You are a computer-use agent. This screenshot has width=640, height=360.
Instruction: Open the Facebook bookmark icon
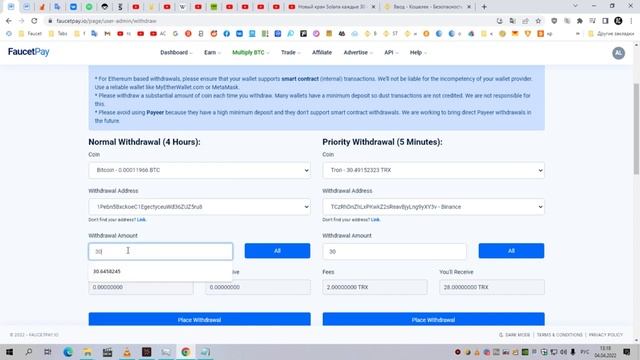tap(227, 34)
